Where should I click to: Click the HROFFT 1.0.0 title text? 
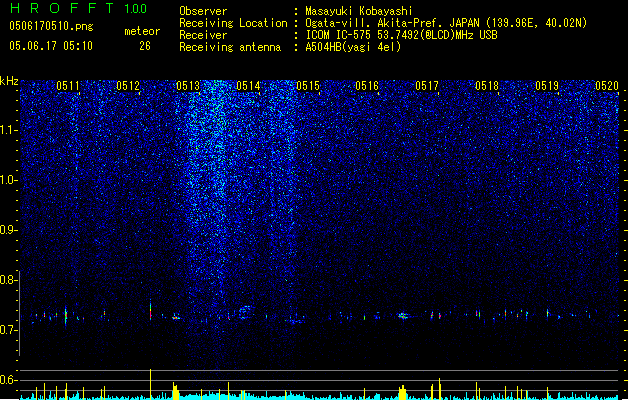pos(78,8)
